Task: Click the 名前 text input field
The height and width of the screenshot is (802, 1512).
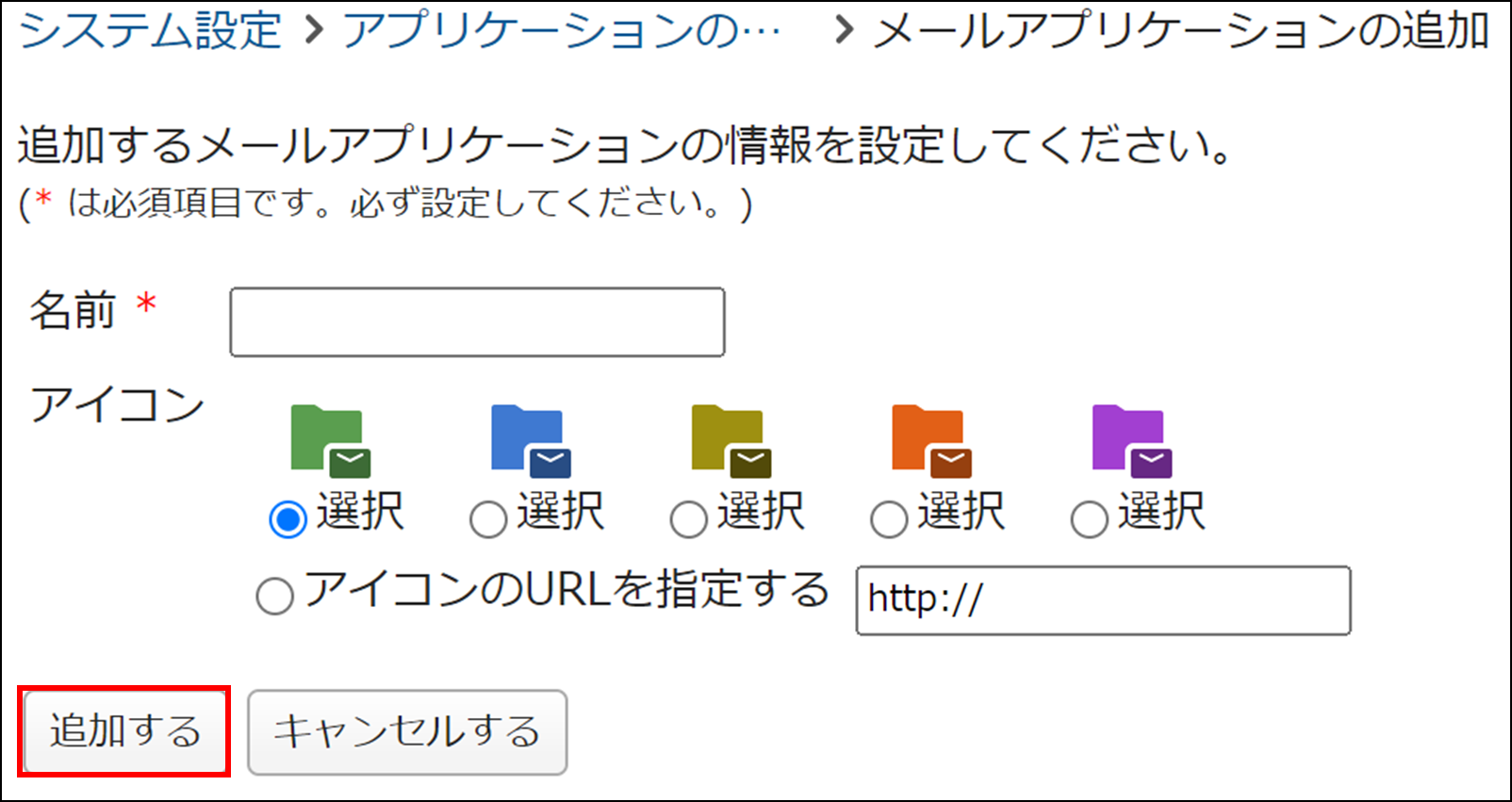Action: [477, 322]
